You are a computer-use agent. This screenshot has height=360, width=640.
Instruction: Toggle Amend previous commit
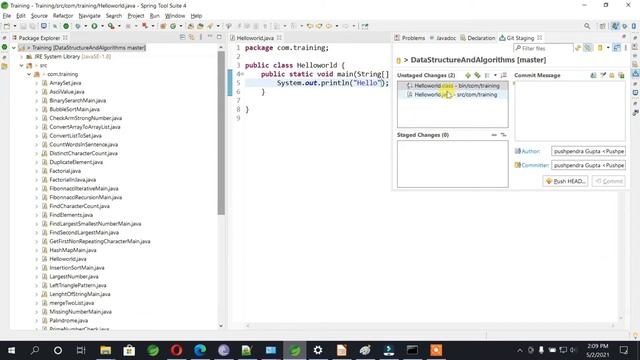594,76
